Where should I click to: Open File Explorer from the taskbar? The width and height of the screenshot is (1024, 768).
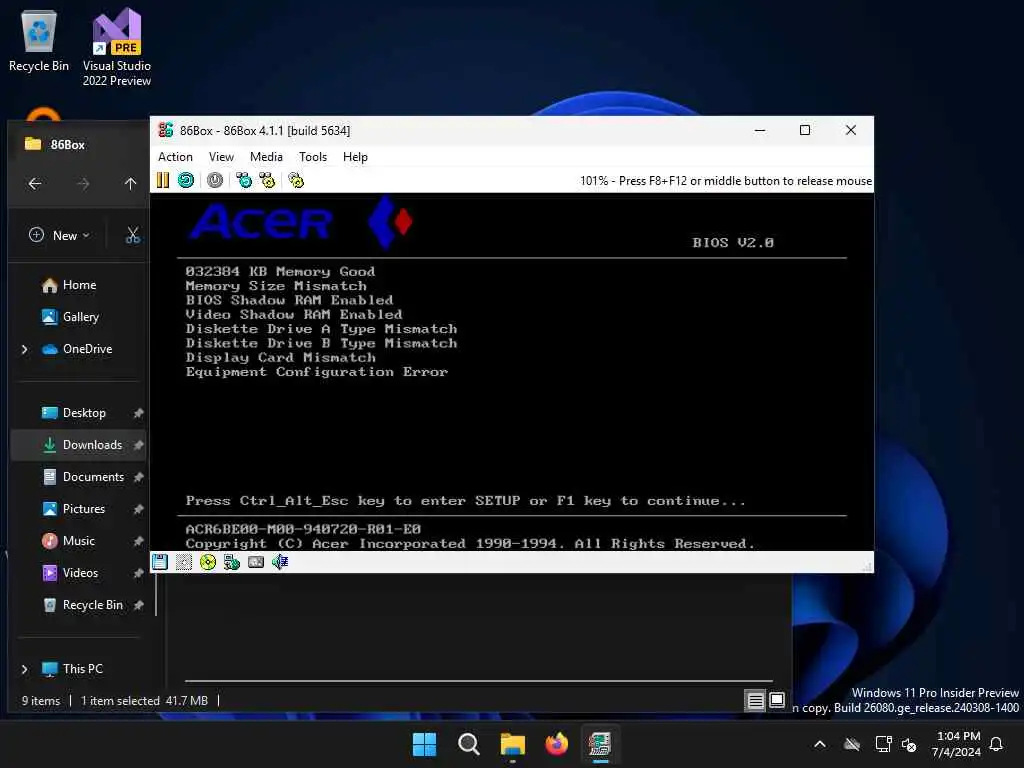coord(513,744)
